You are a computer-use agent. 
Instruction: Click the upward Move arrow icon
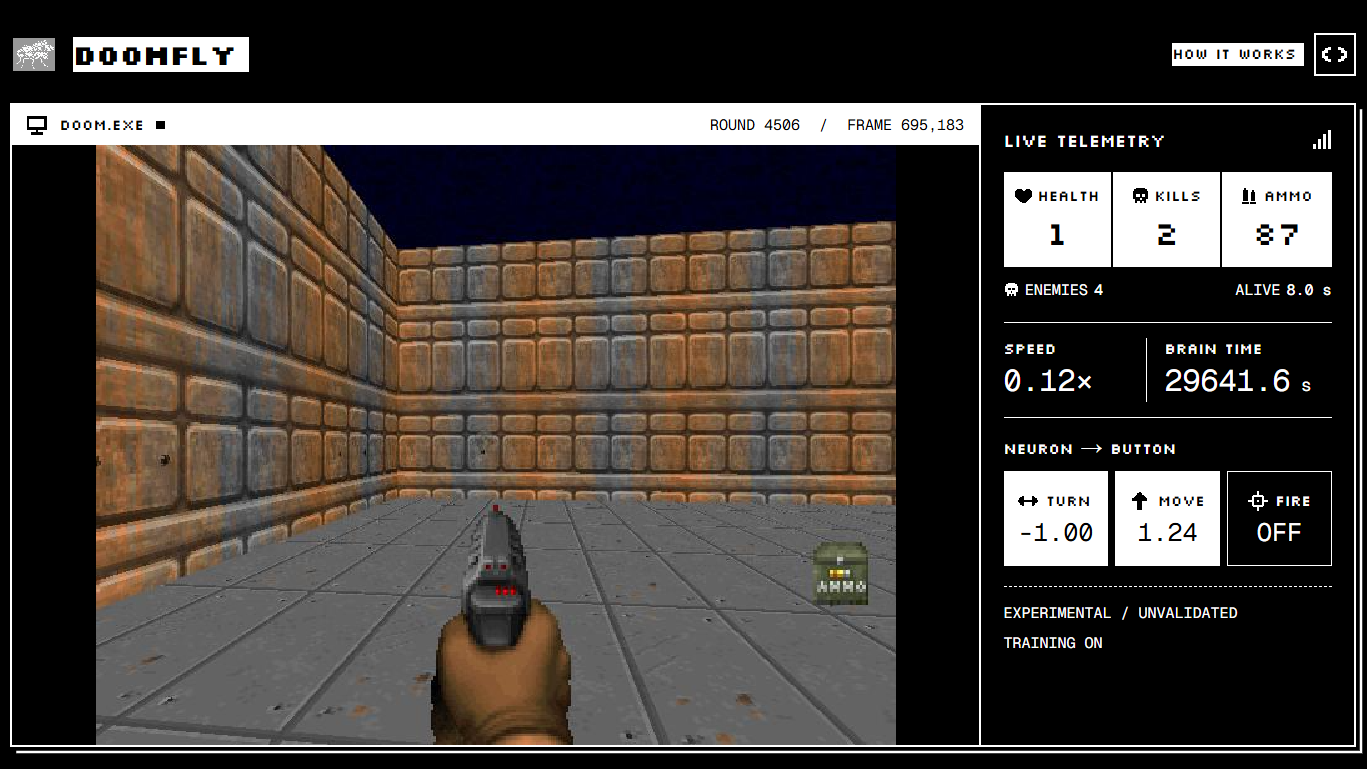coord(1139,501)
